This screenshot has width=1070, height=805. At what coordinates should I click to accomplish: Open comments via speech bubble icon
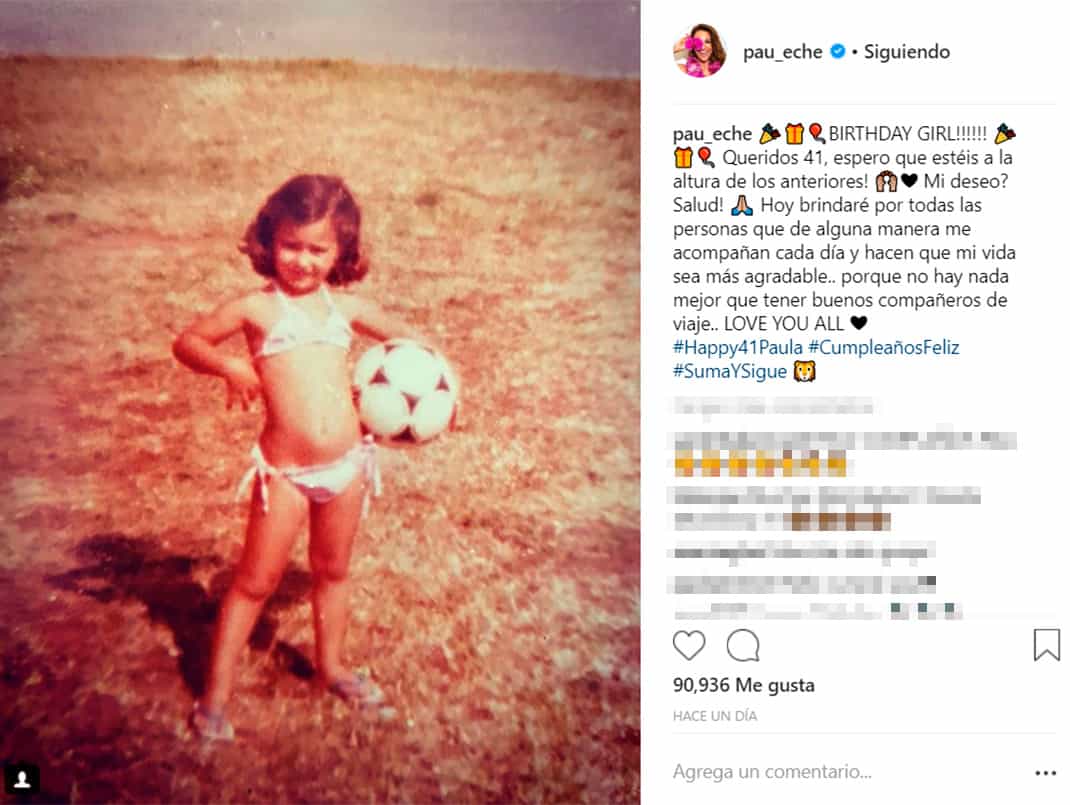pyautogui.click(x=743, y=645)
